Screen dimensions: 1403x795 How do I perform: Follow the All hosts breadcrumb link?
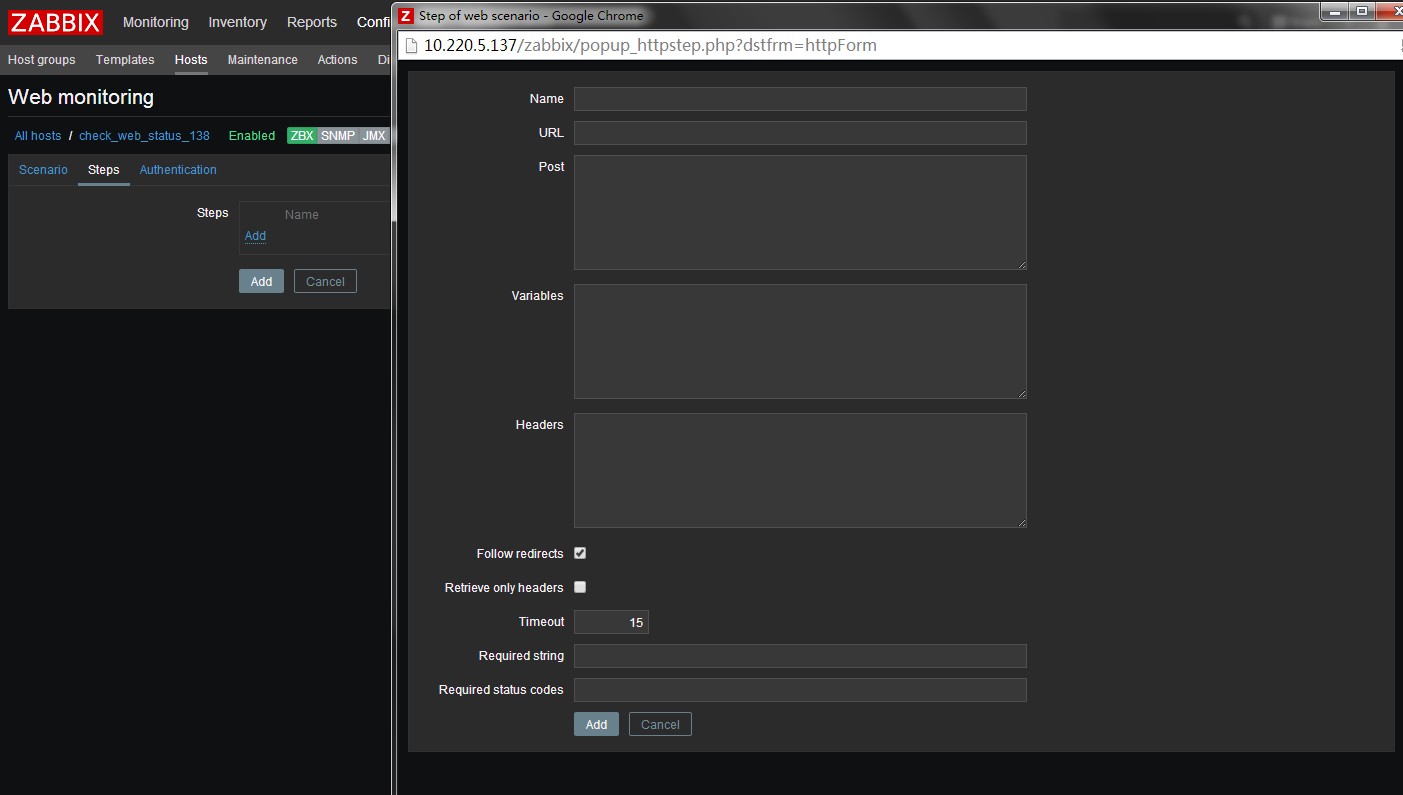pos(38,136)
